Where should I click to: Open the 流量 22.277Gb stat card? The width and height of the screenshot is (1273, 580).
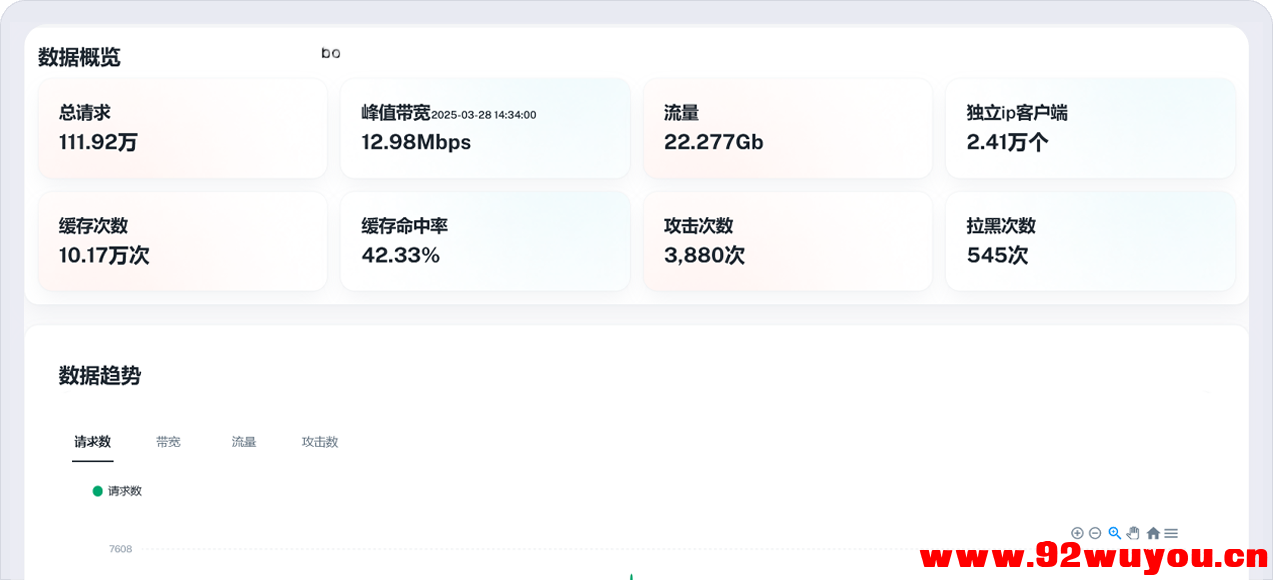click(788, 128)
